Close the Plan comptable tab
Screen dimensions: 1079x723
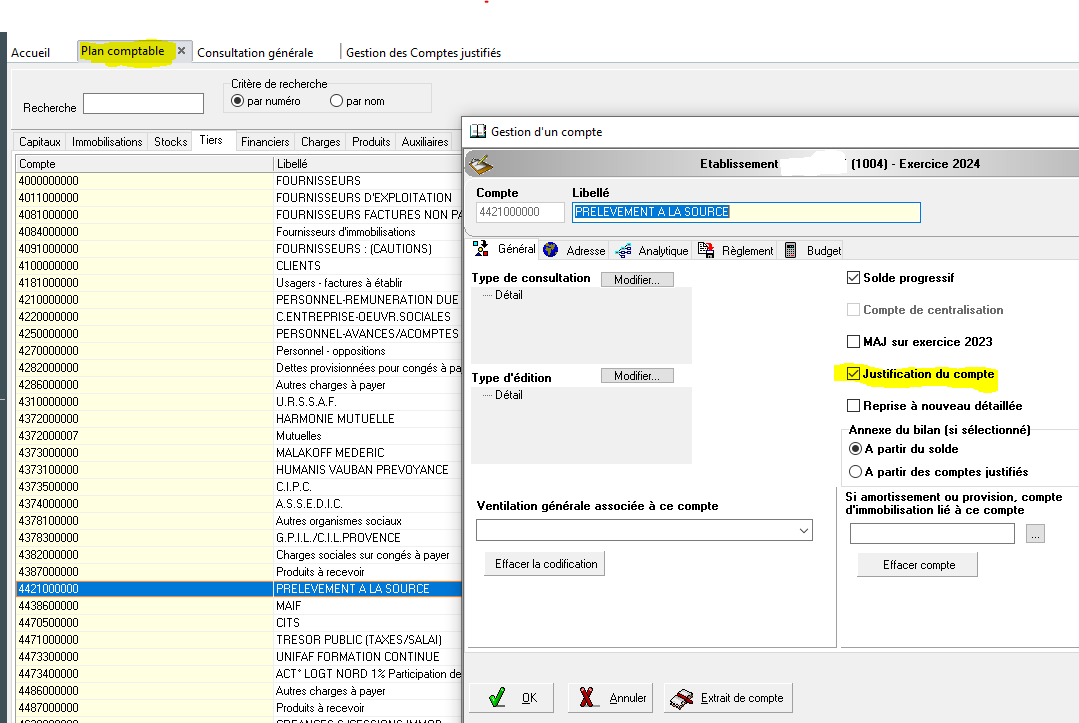pyautogui.click(x=181, y=51)
